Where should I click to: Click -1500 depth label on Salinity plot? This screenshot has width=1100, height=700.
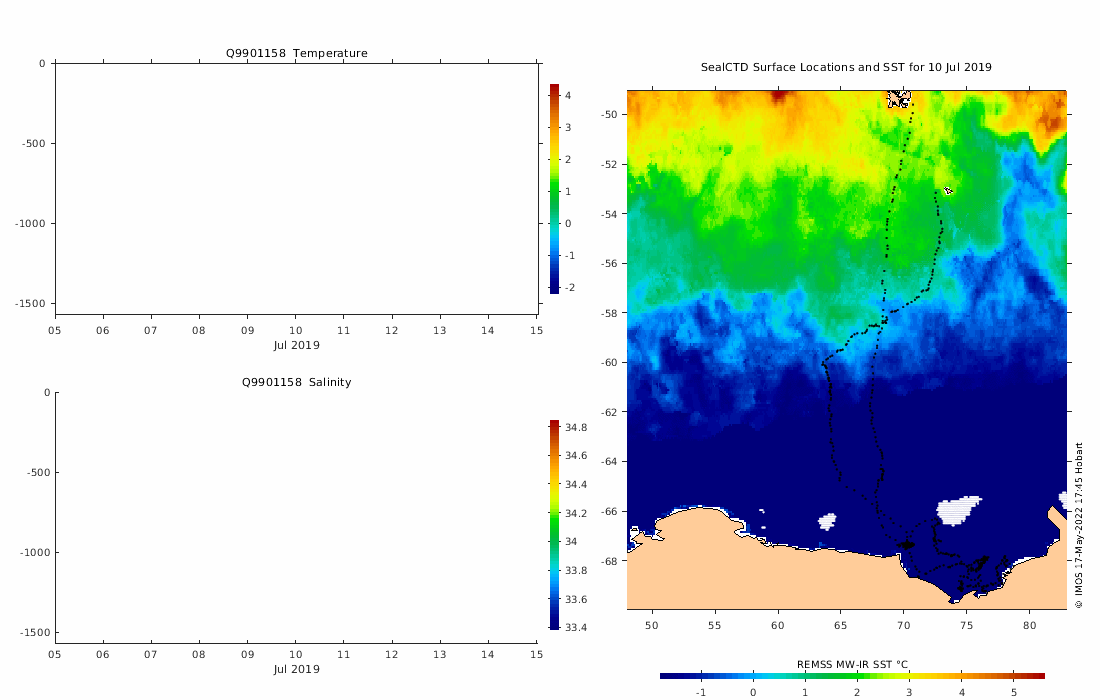(x=35, y=633)
